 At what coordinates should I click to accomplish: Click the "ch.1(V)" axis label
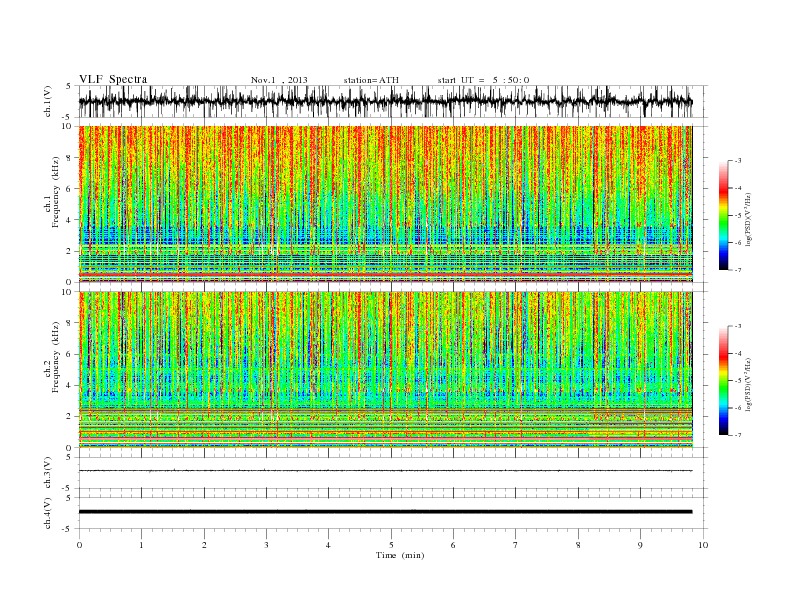tap(48, 101)
